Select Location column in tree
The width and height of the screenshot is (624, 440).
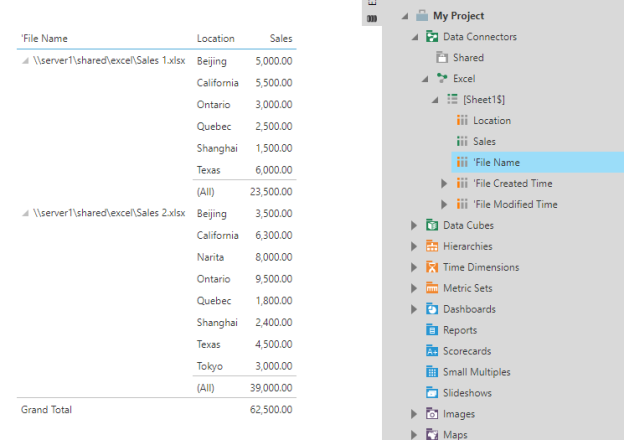point(491,121)
